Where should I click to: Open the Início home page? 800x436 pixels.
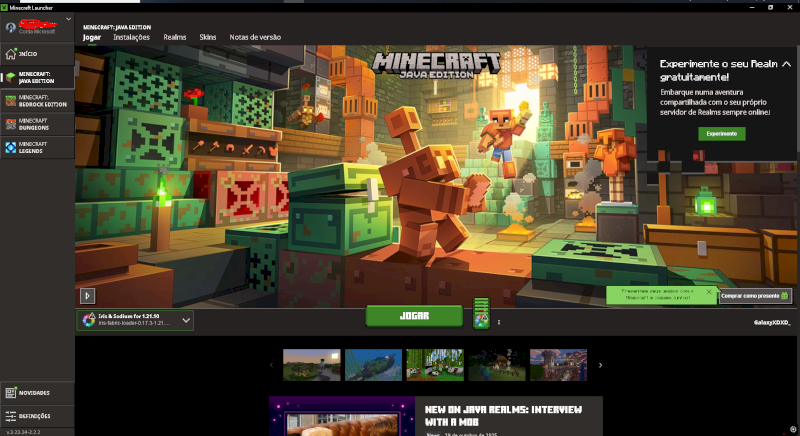[x=37, y=54]
